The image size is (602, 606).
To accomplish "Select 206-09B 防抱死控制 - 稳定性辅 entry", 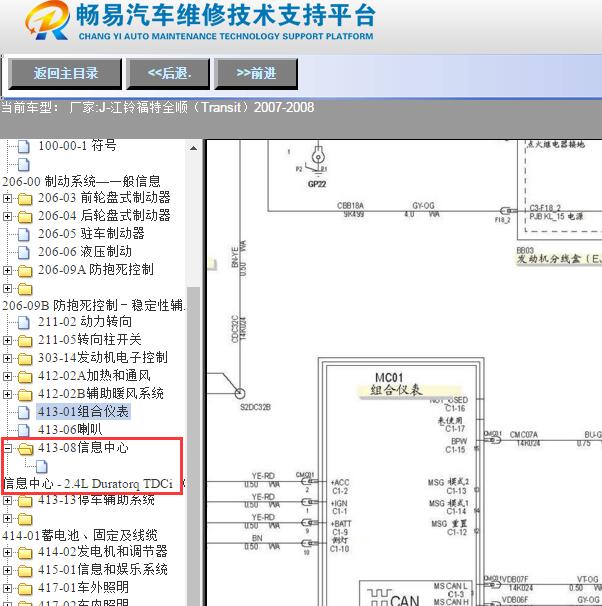I will click(94, 305).
